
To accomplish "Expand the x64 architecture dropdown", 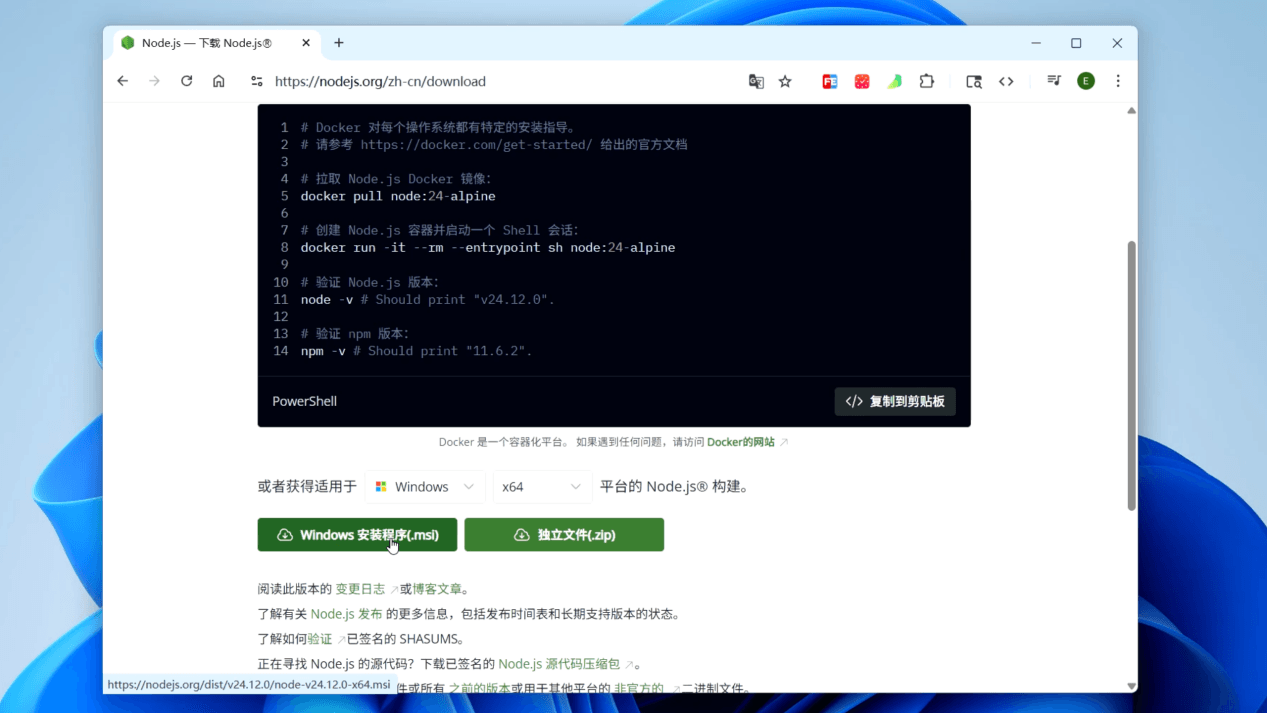I will point(540,487).
